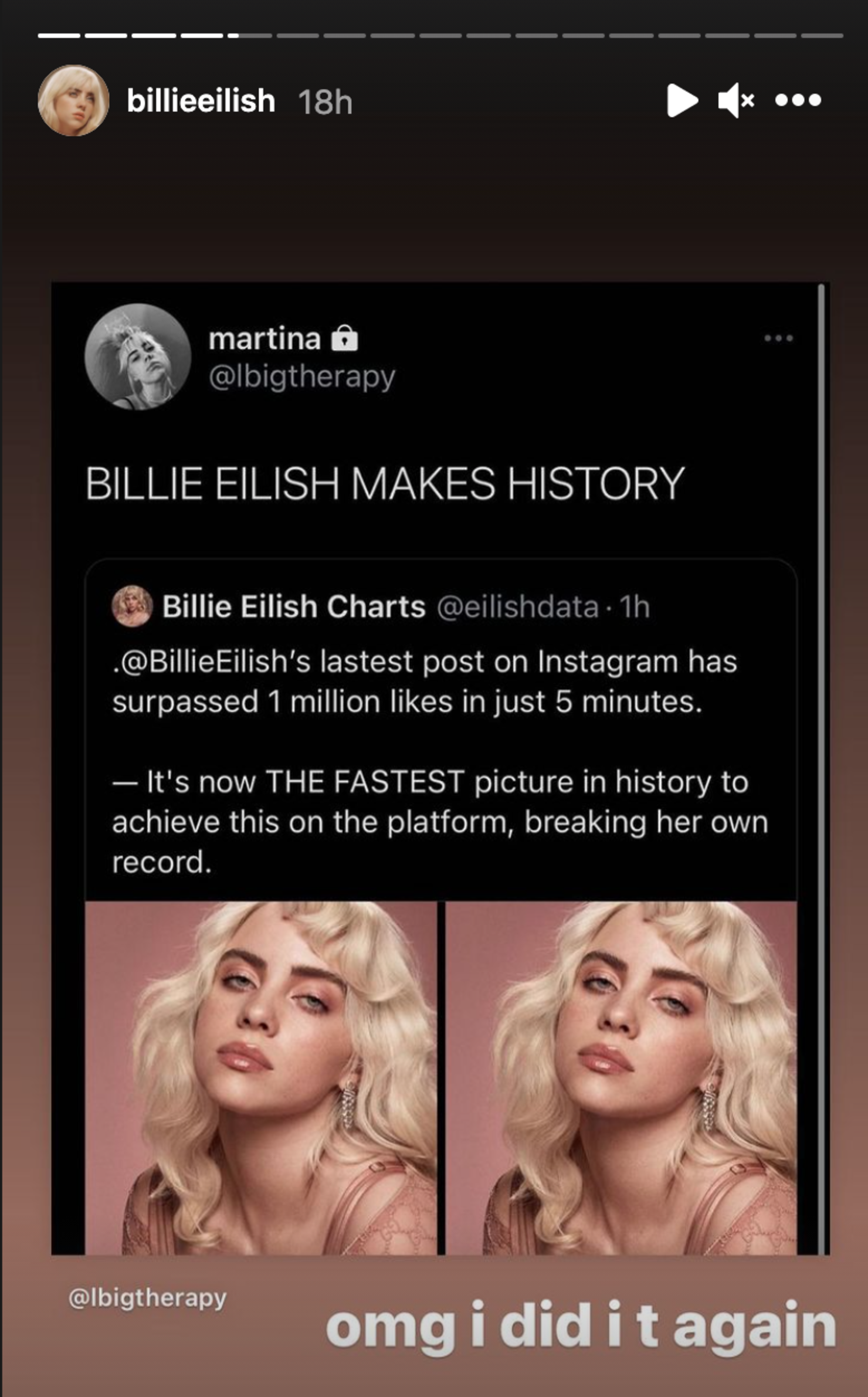The height and width of the screenshot is (1397, 868).
Task: Open billieeilish profile picture at top
Action: 73,100
